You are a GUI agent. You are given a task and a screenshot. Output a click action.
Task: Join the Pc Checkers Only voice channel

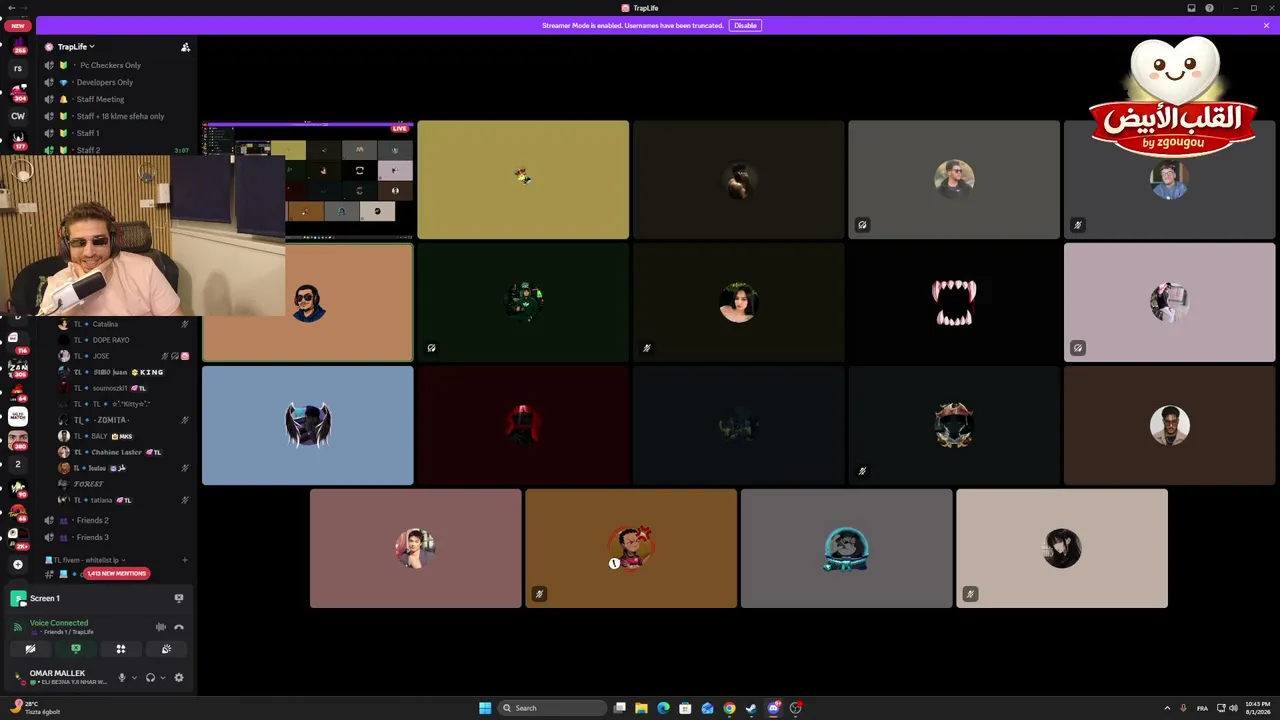tap(110, 65)
